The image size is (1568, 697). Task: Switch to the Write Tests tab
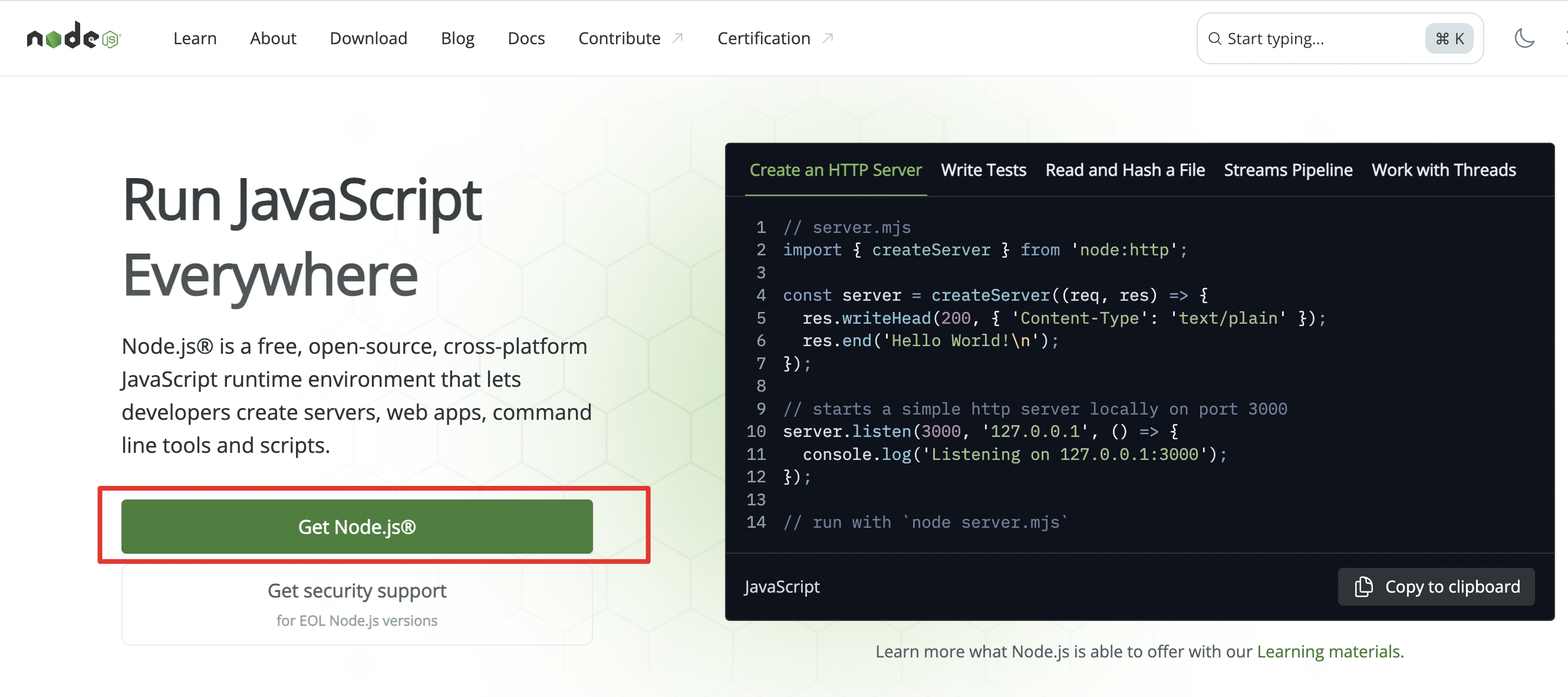(983, 170)
